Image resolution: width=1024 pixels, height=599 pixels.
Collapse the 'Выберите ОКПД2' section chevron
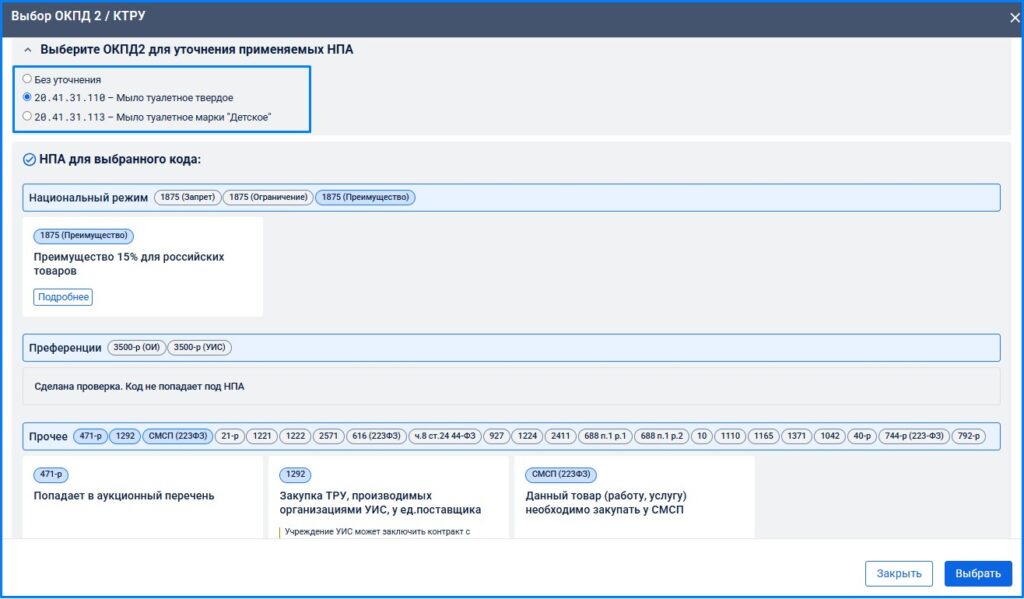27,50
